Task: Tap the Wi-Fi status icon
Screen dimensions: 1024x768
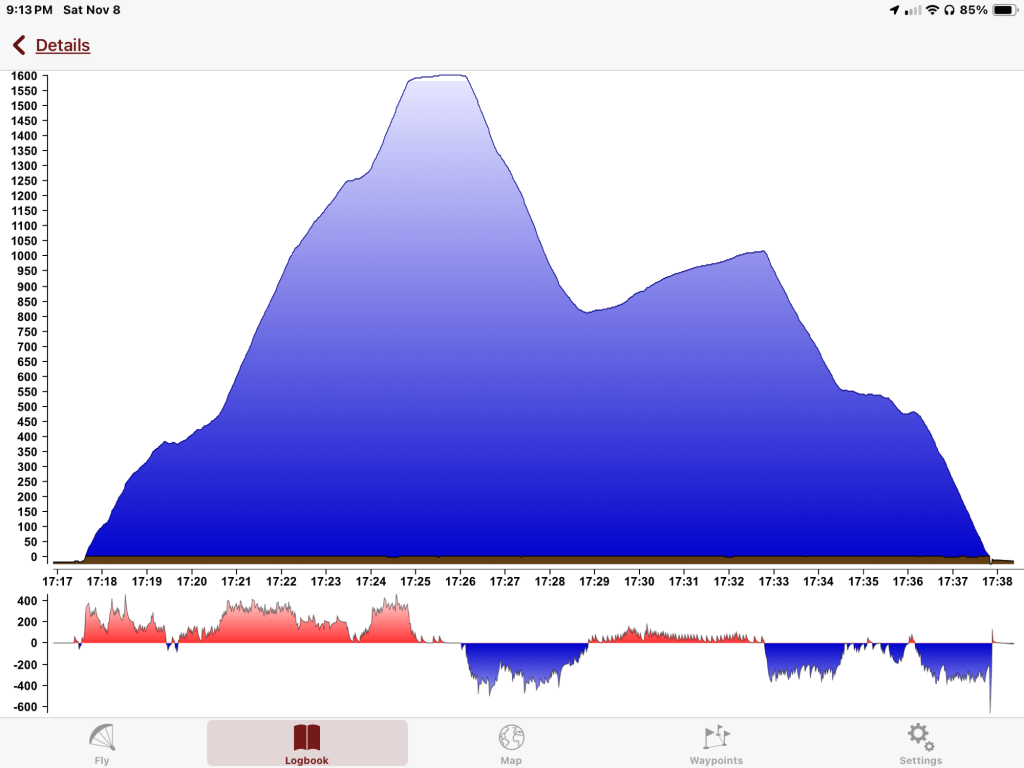Action: [932, 10]
